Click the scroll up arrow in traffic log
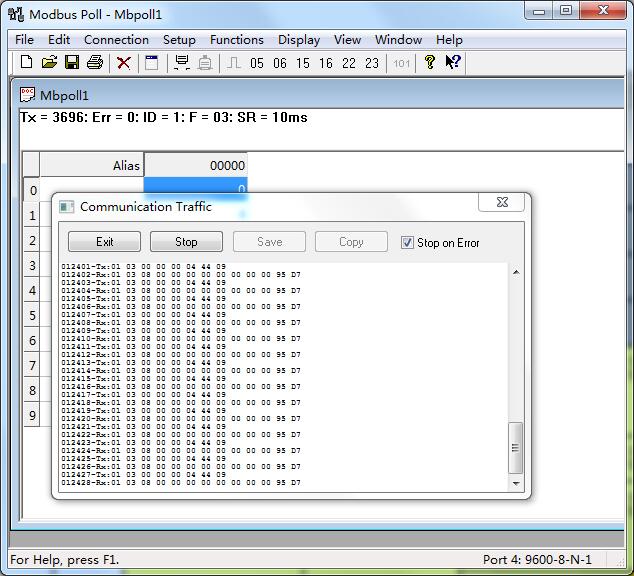This screenshot has width=634, height=576. (x=516, y=272)
